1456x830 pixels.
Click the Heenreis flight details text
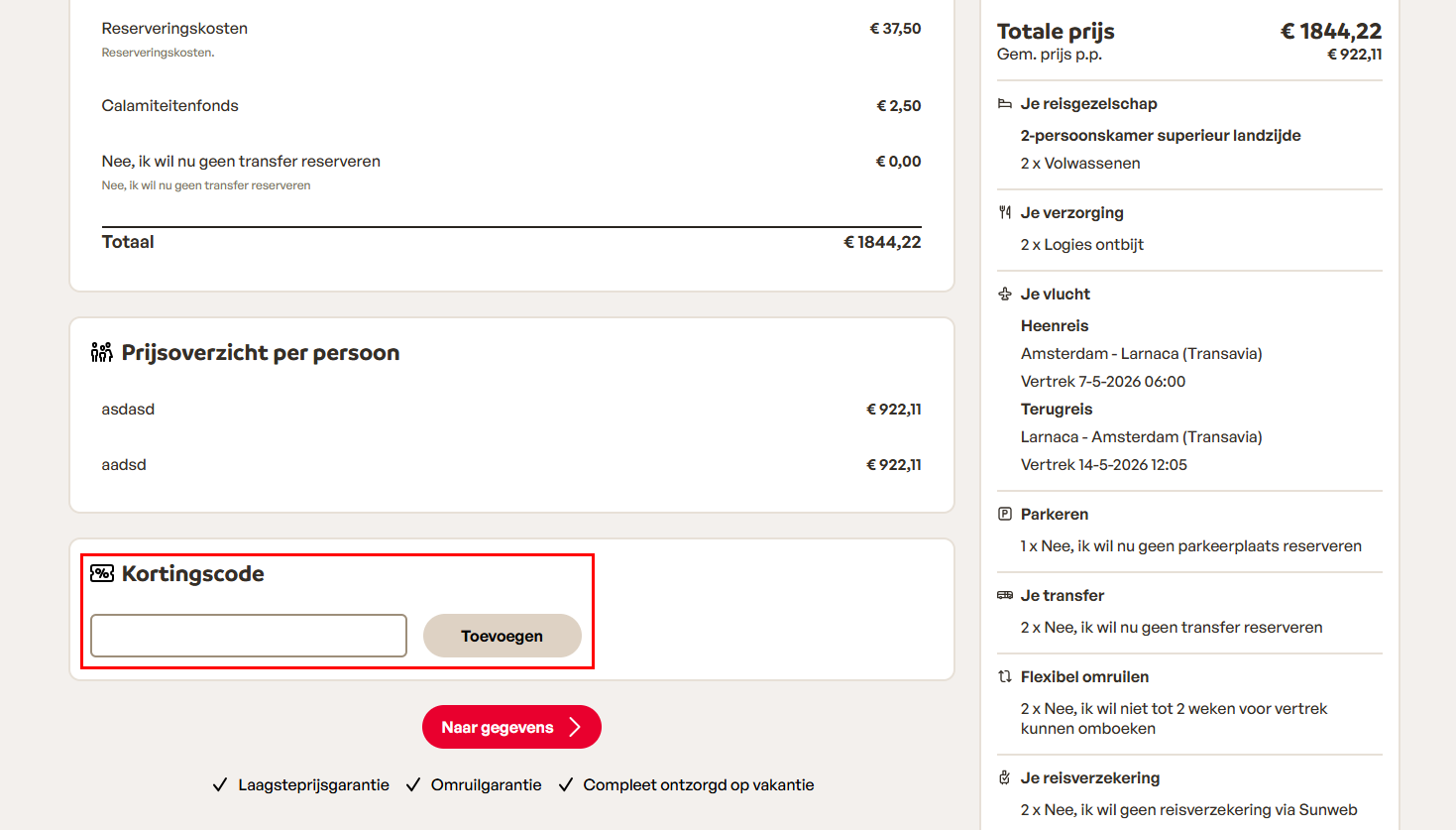point(1055,325)
